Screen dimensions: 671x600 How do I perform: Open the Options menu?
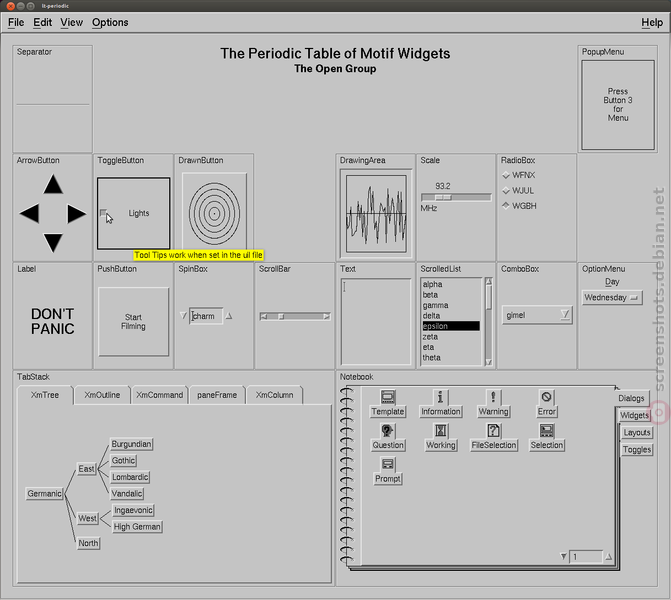[x=110, y=22]
